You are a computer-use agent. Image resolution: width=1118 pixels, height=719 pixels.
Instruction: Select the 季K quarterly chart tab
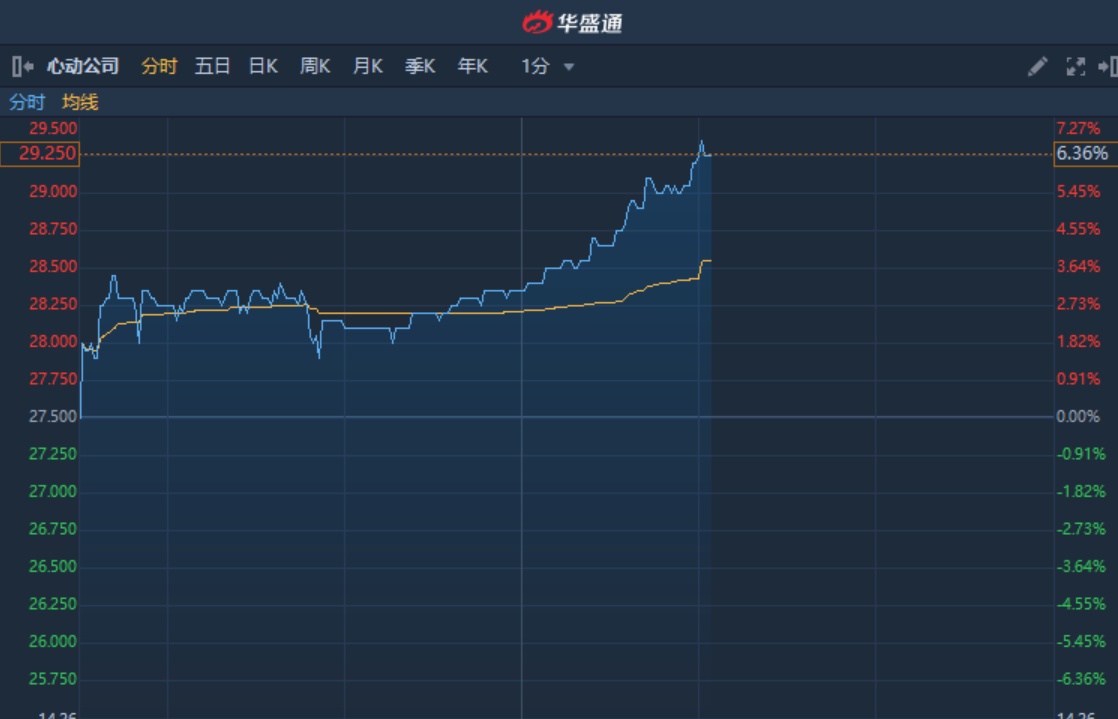click(420, 67)
